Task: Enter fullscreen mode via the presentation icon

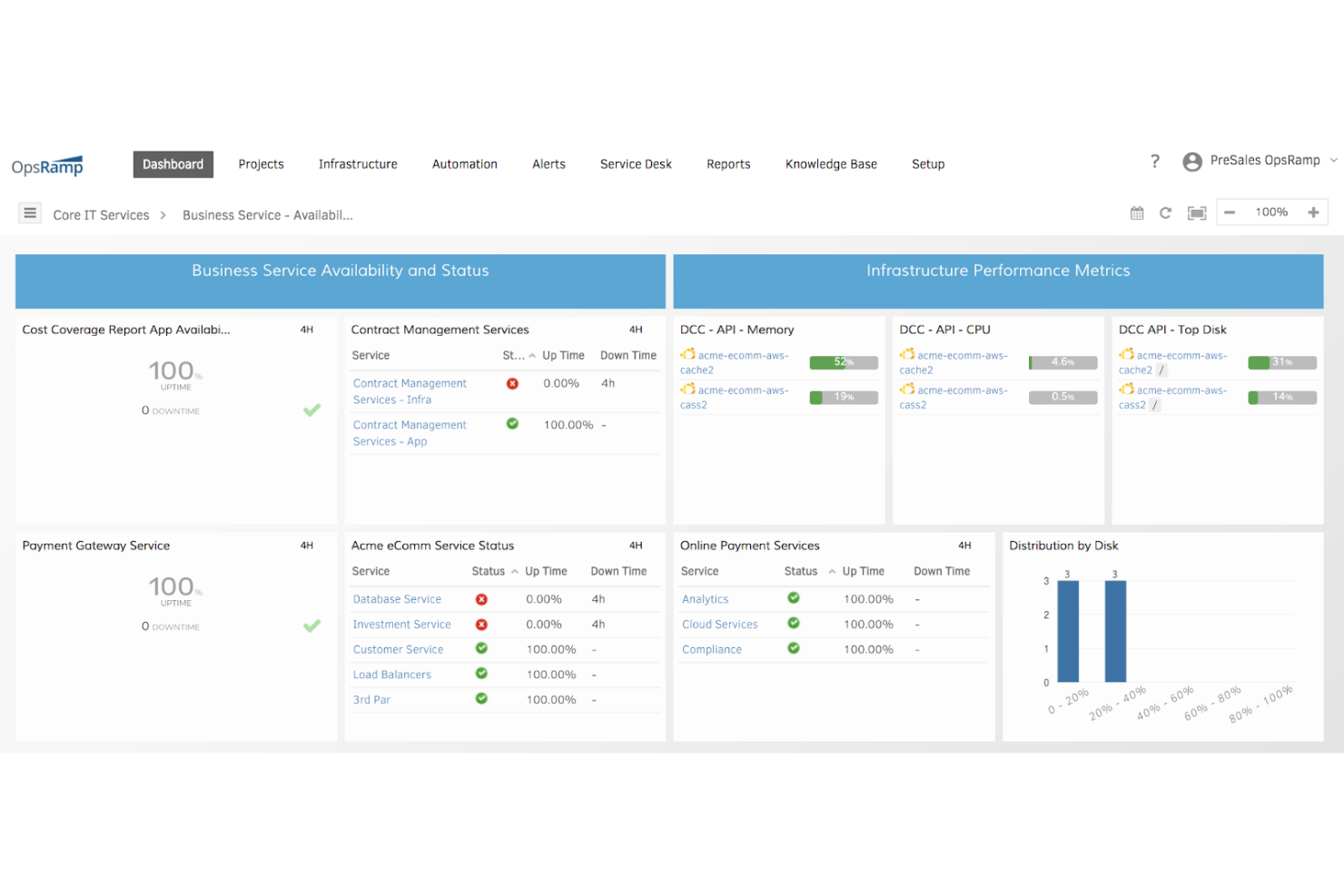Action: click(x=1196, y=212)
